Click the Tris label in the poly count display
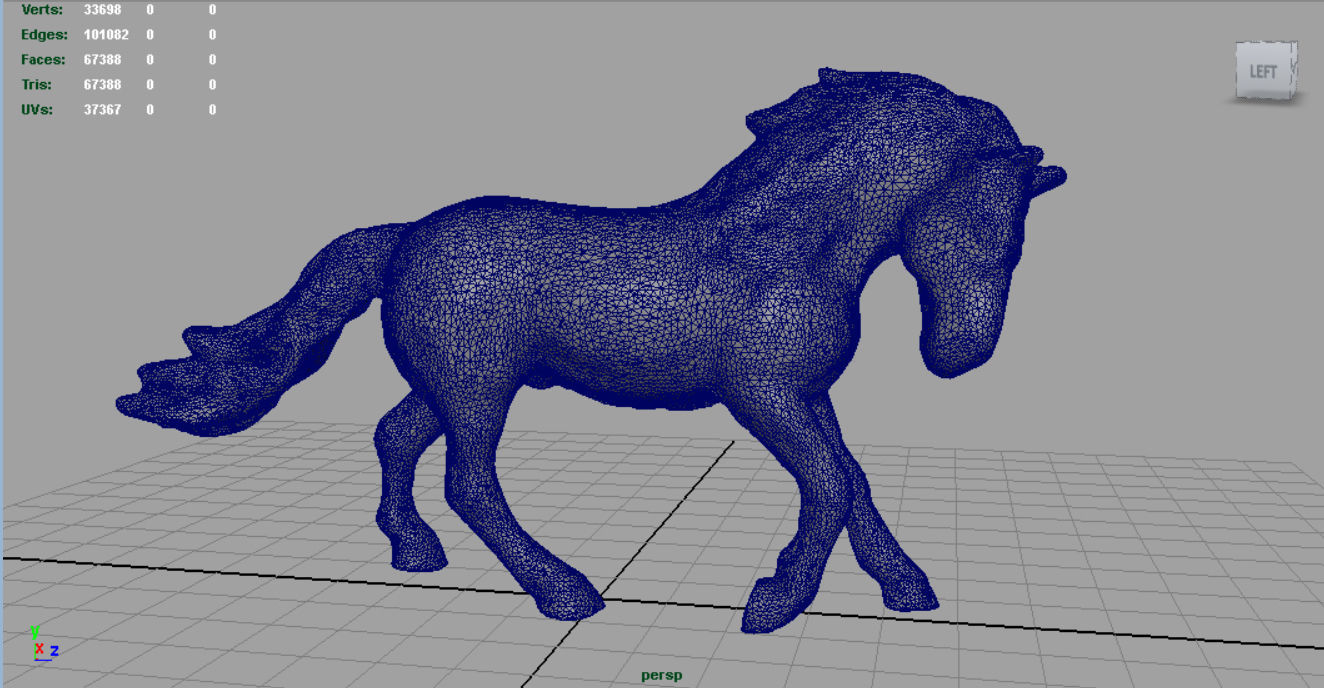1324x688 pixels. tap(37, 85)
